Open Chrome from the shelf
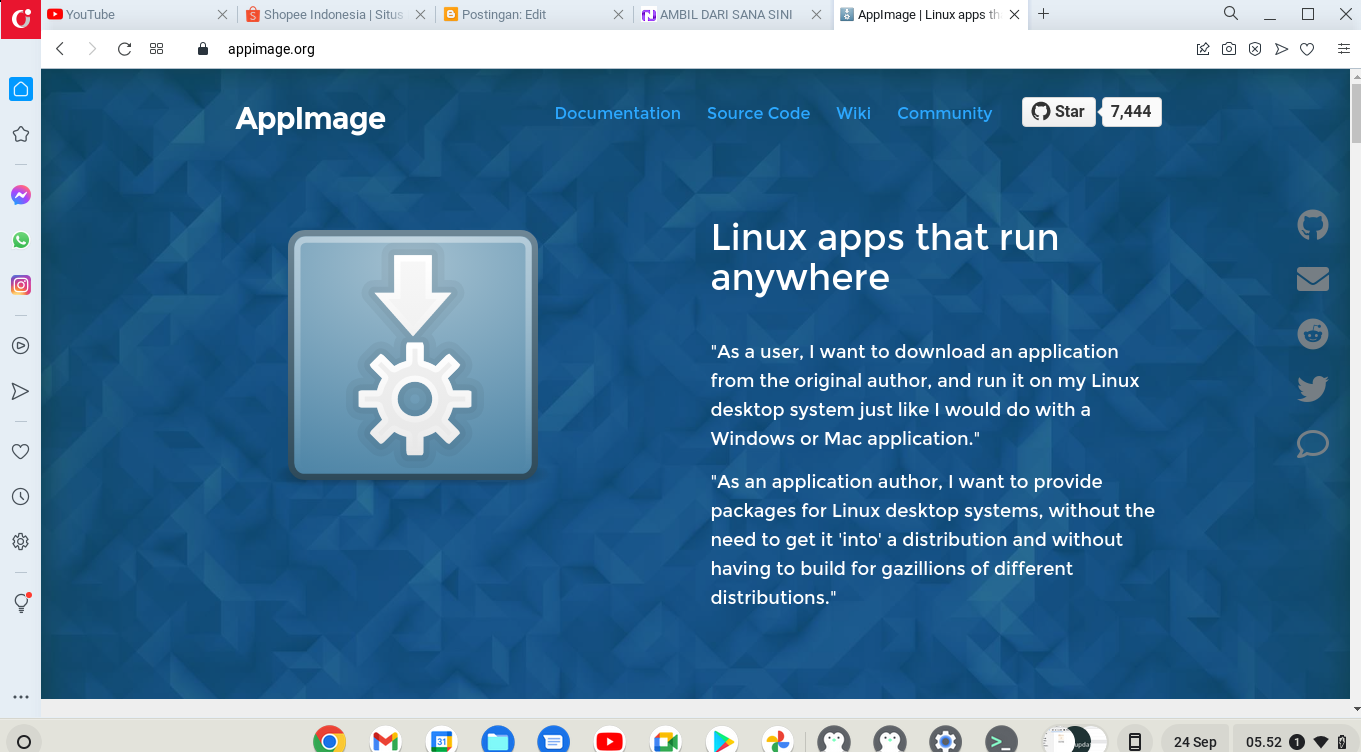 (x=329, y=741)
